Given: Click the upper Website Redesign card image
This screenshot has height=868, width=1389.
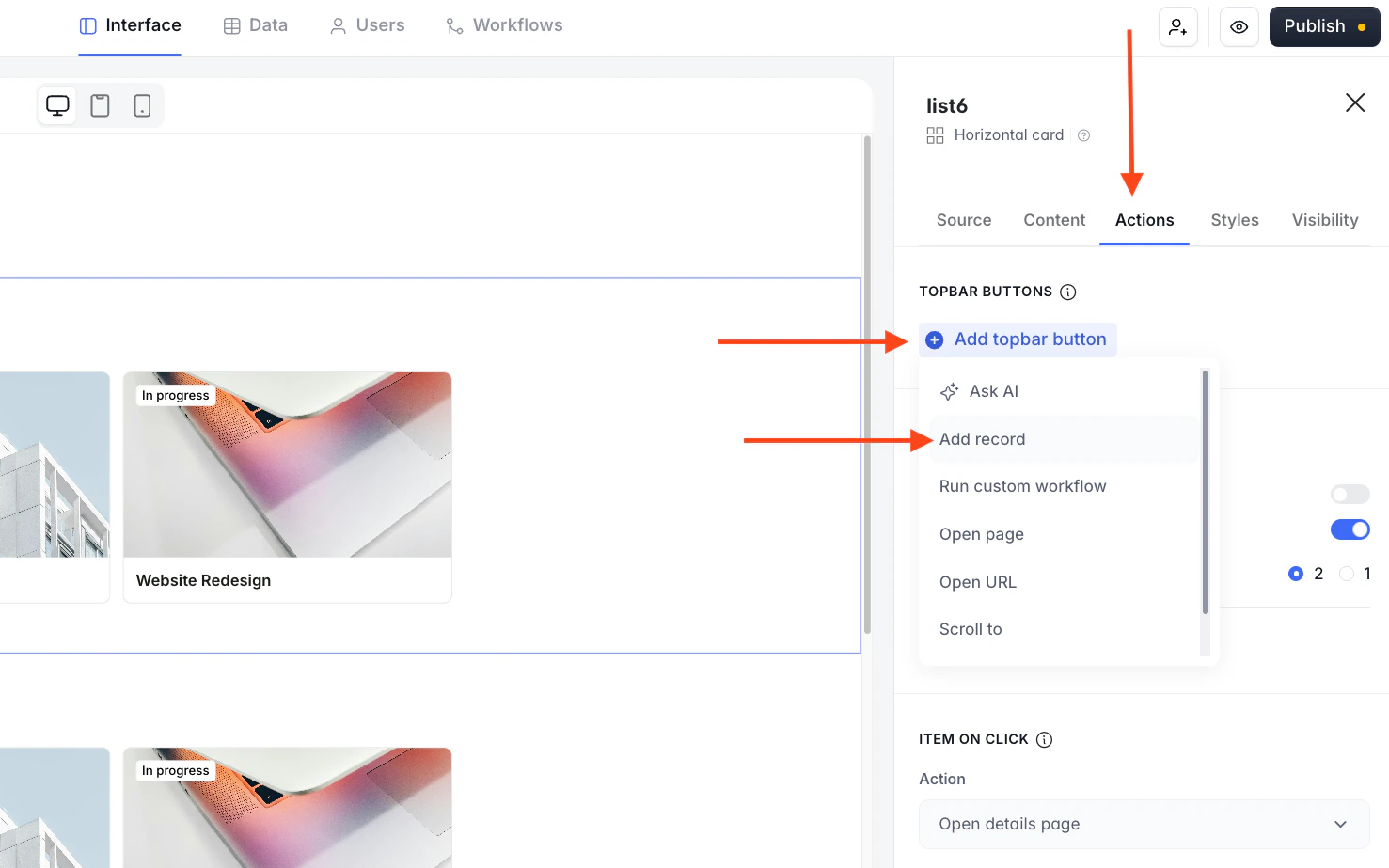Looking at the screenshot, I should click(288, 465).
